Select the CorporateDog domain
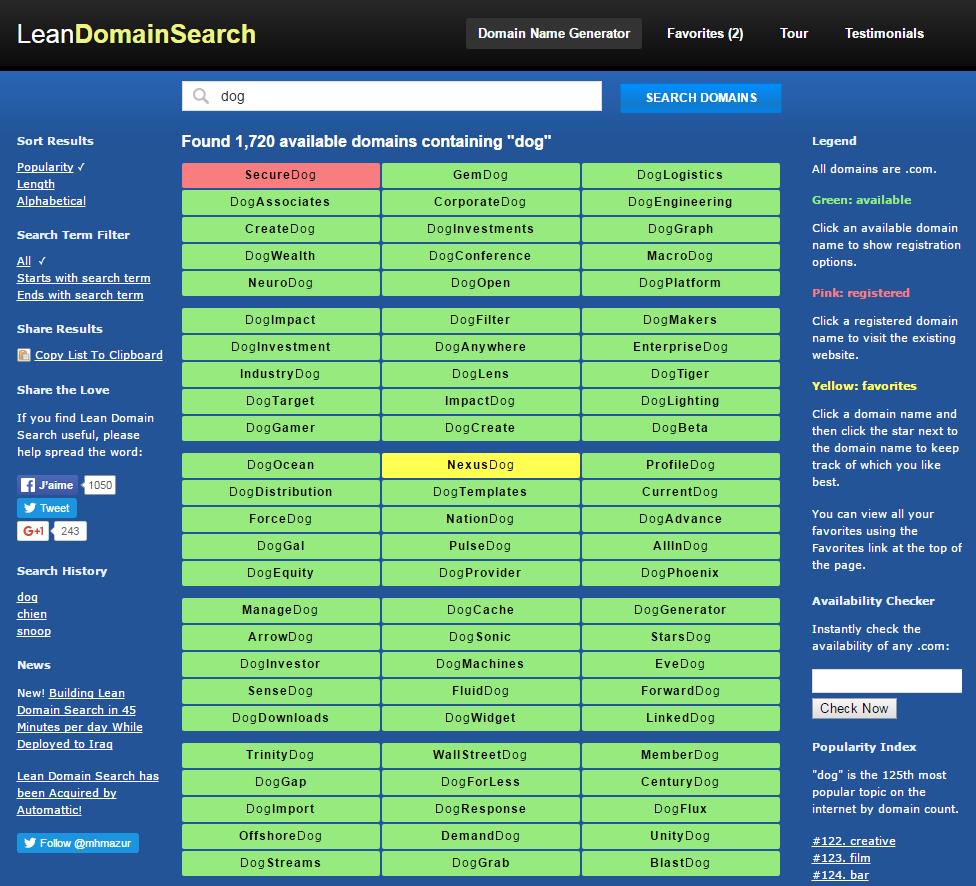976x886 pixels. [x=481, y=202]
